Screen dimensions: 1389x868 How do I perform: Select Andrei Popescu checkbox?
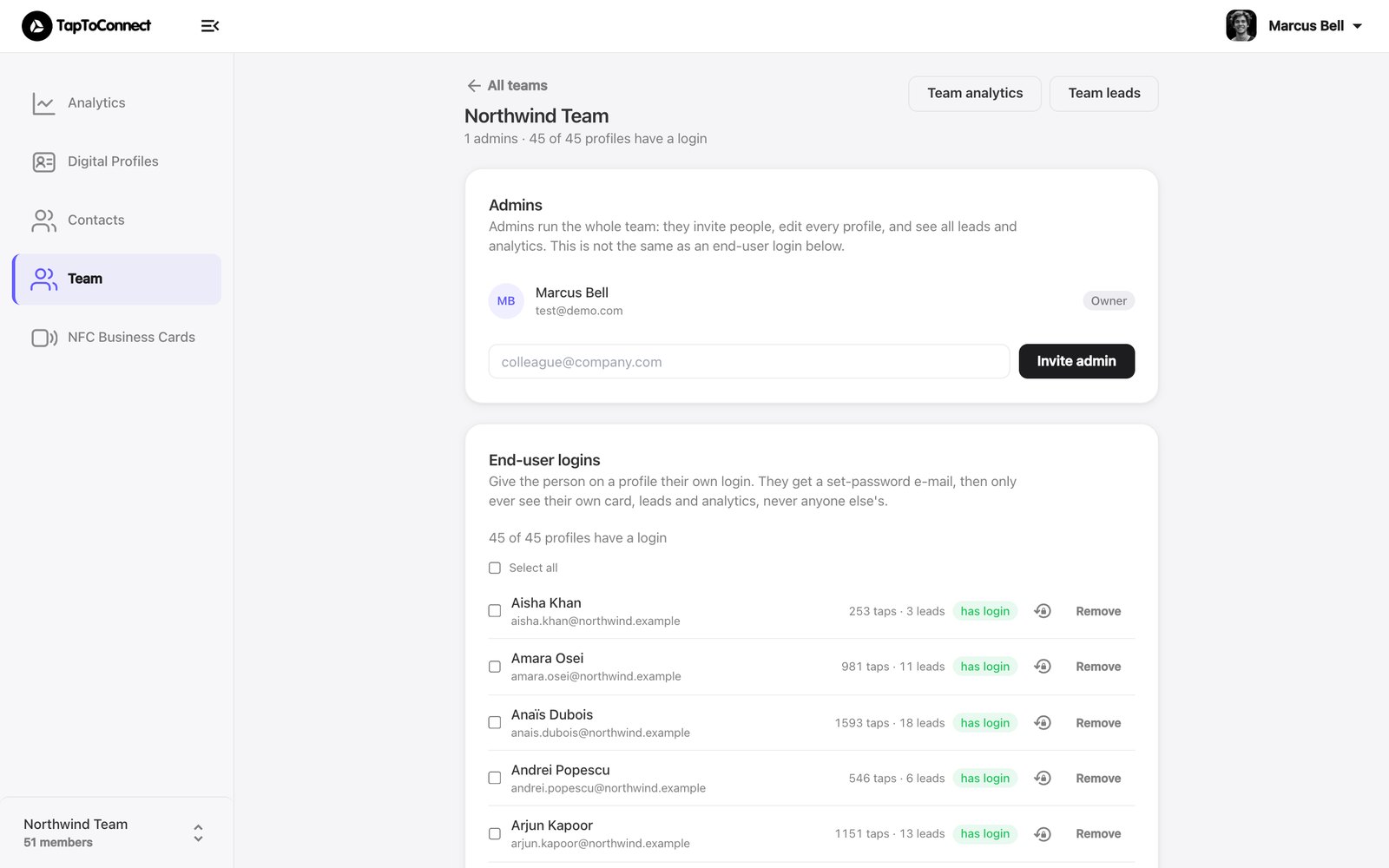pyautogui.click(x=495, y=778)
